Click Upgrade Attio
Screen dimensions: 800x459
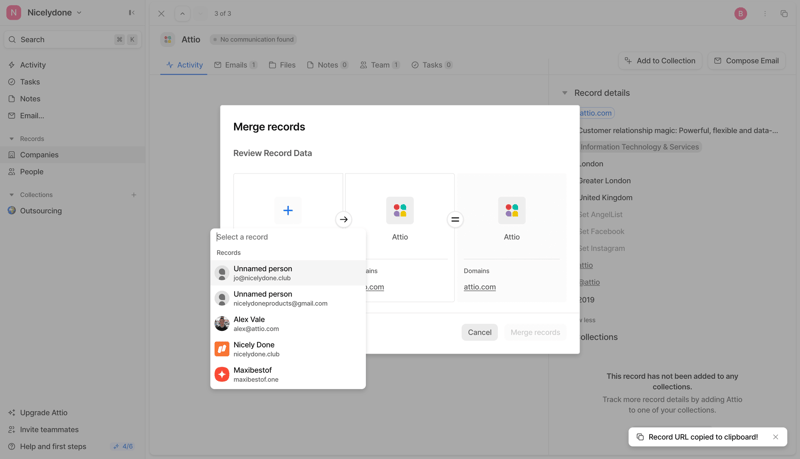pyautogui.click(x=43, y=413)
